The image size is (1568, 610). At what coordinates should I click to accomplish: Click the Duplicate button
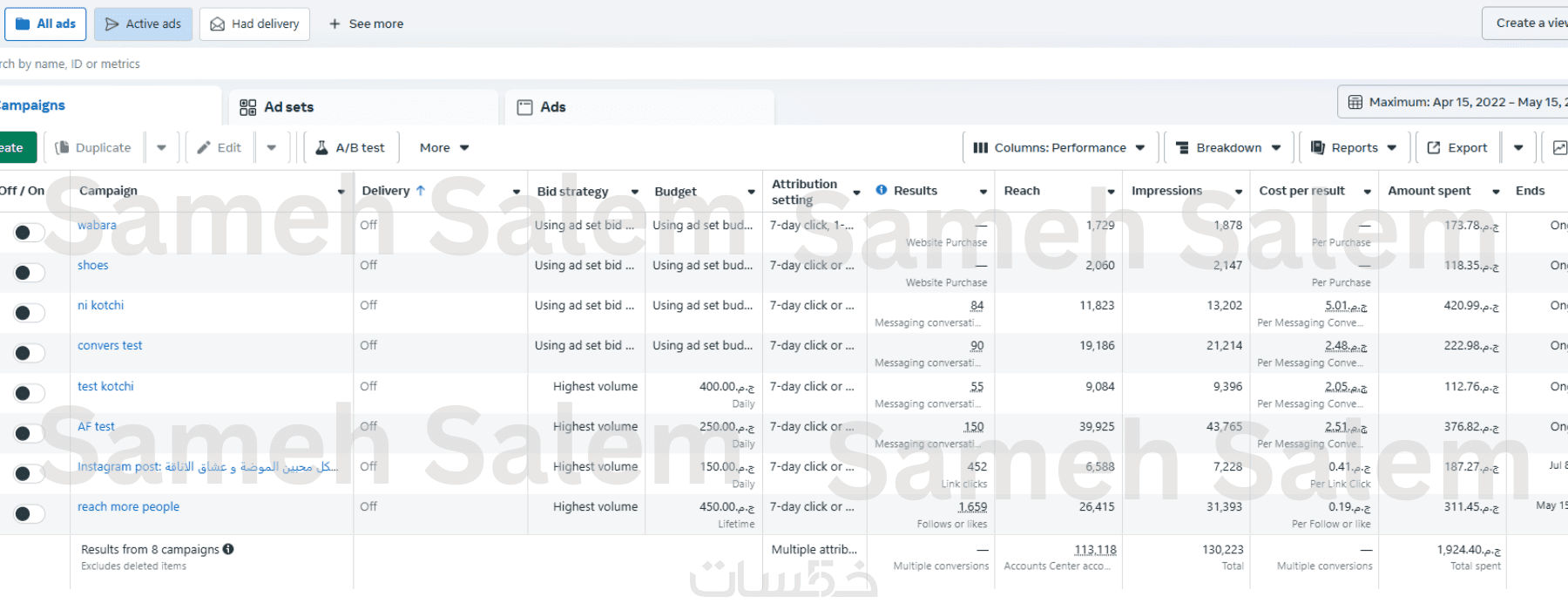(93, 147)
